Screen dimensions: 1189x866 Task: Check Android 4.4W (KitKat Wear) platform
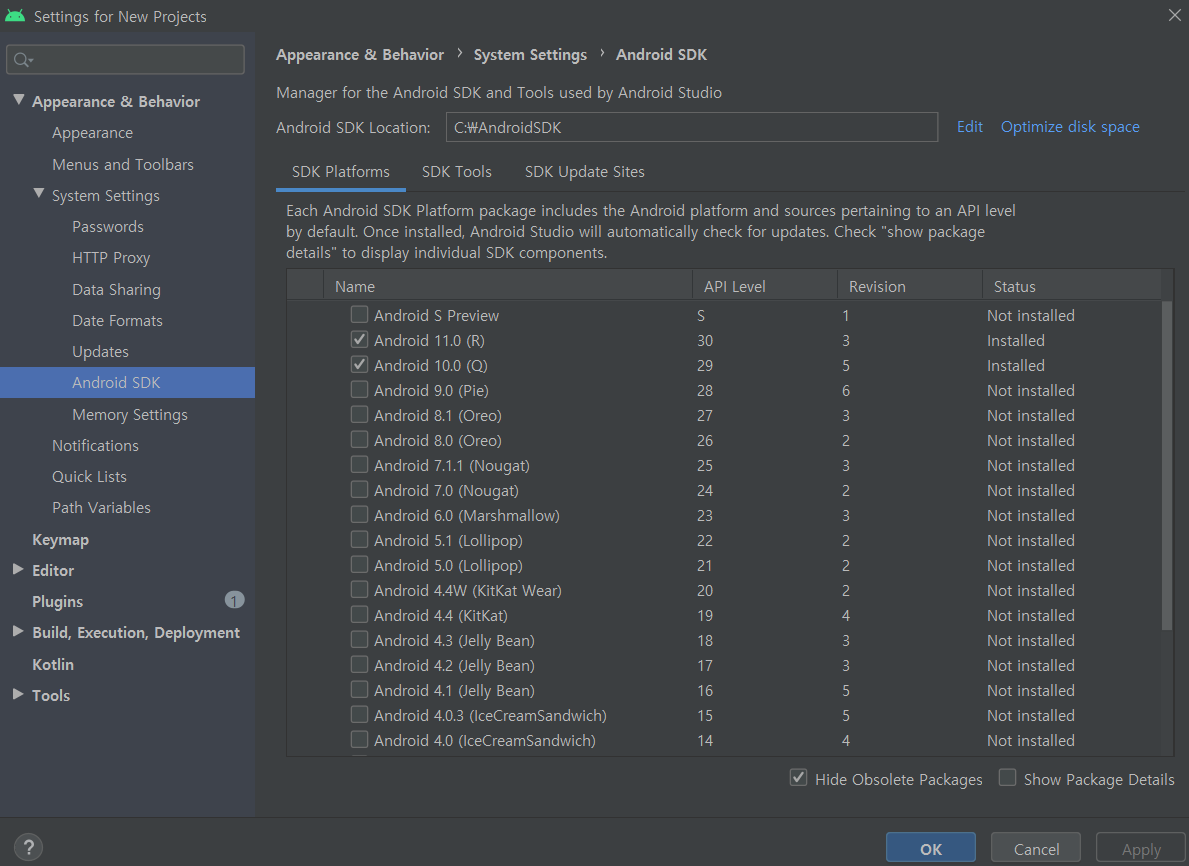point(359,590)
